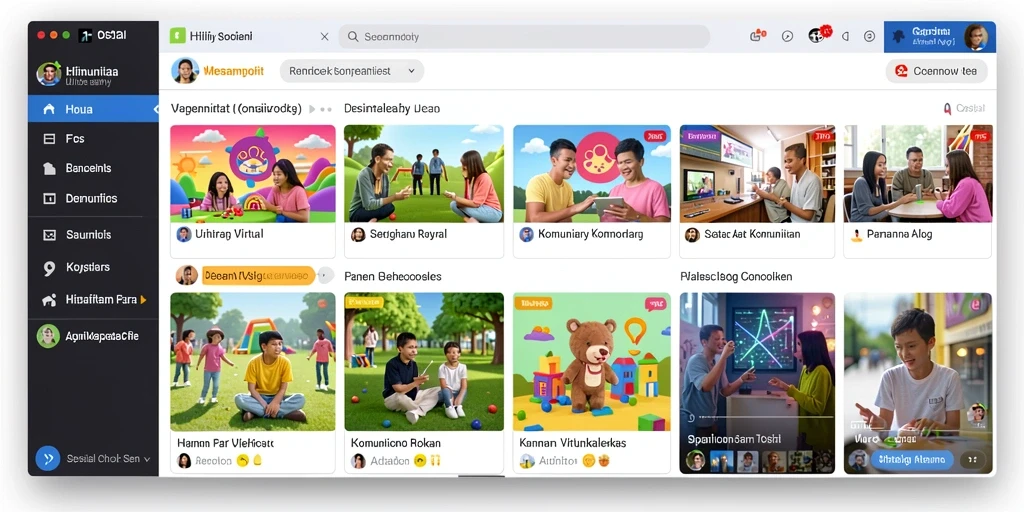Viewport: 1024px width, 512px height.
Task: Open the Houa home sidebar item
Action: point(93,109)
